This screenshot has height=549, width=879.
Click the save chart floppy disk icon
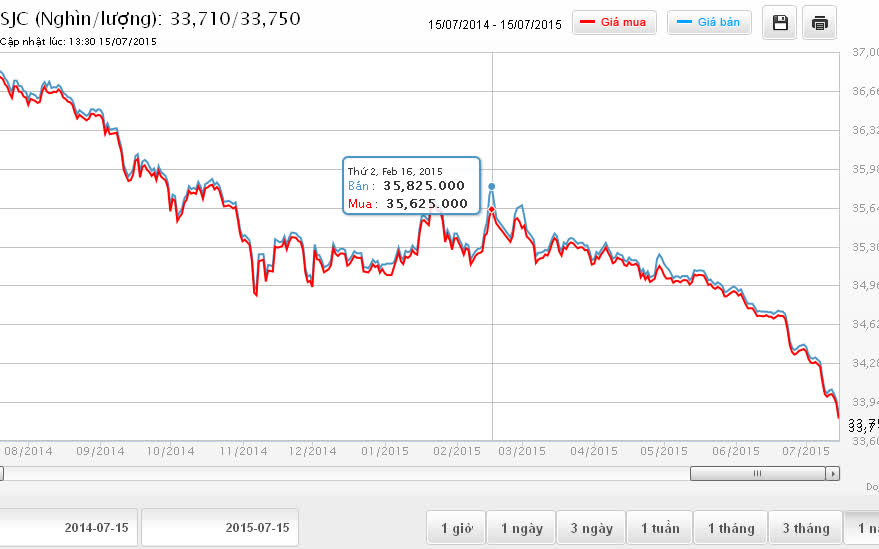coord(780,22)
